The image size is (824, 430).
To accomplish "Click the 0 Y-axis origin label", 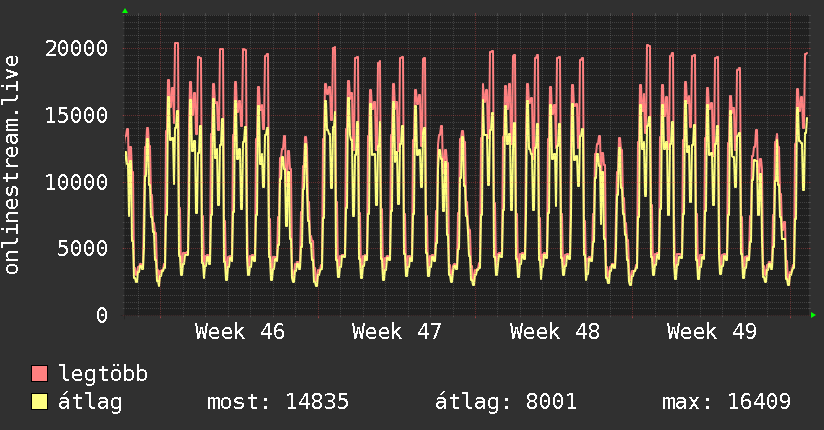I will [x=102, y=315].
